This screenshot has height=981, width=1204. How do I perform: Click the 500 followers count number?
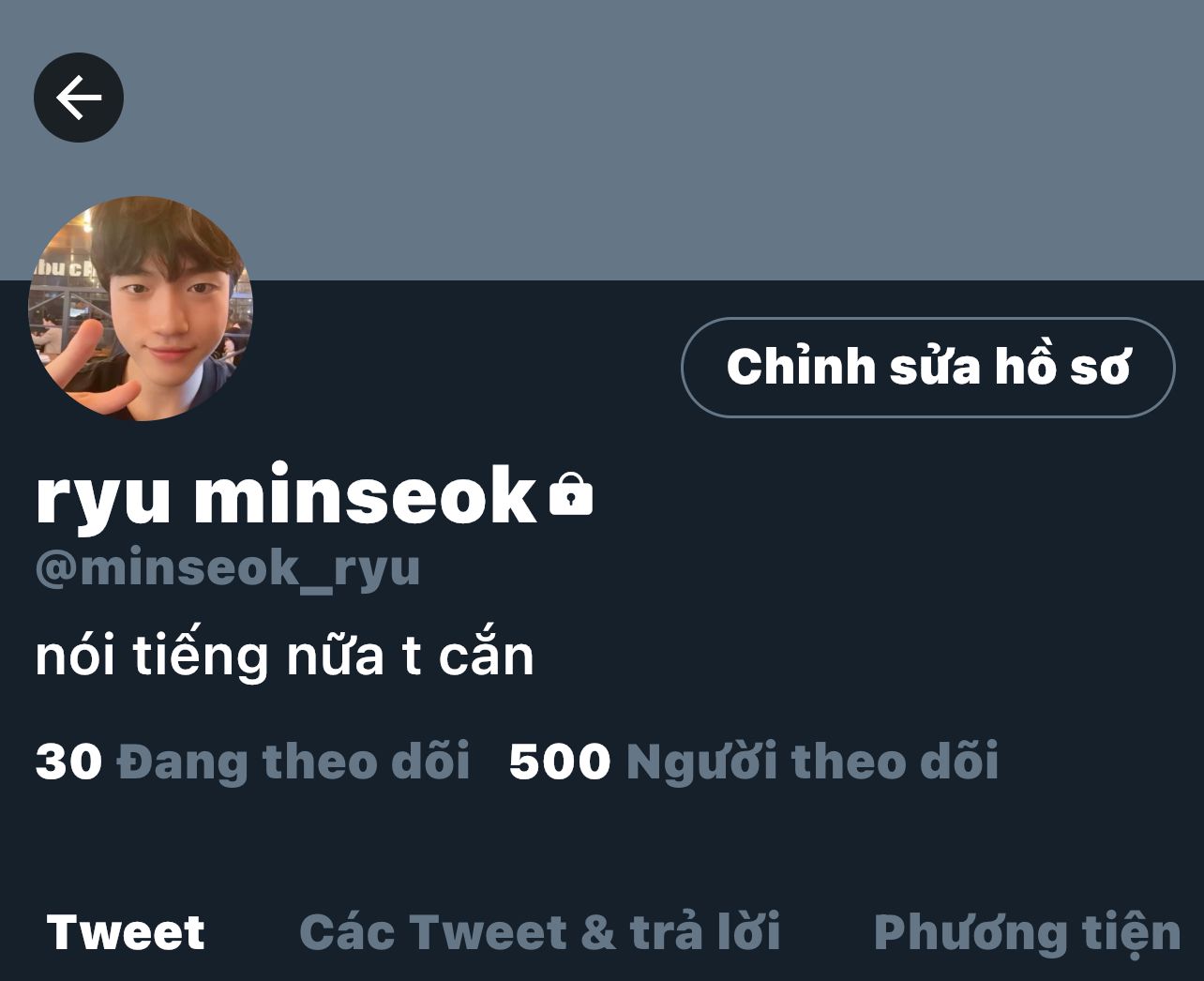pos(560,761)
